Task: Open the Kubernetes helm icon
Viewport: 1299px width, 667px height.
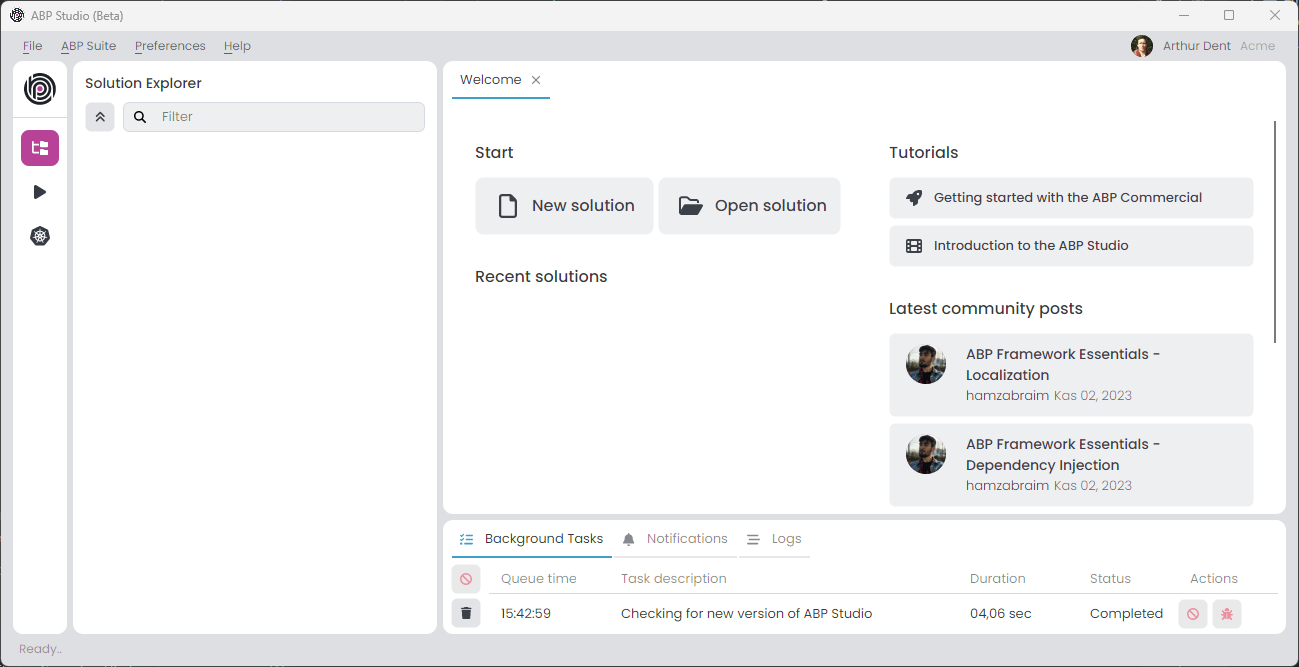Action: (x=40, y=236)
